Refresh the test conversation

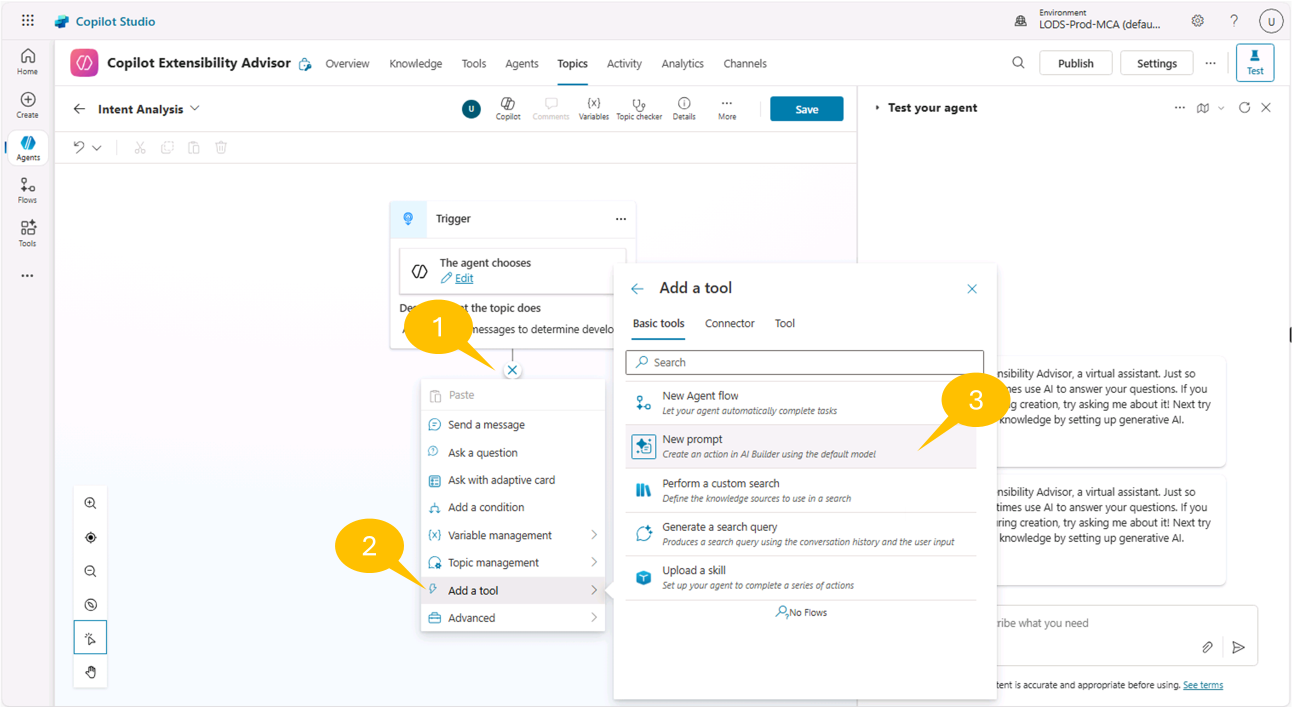coord(1244,108)
